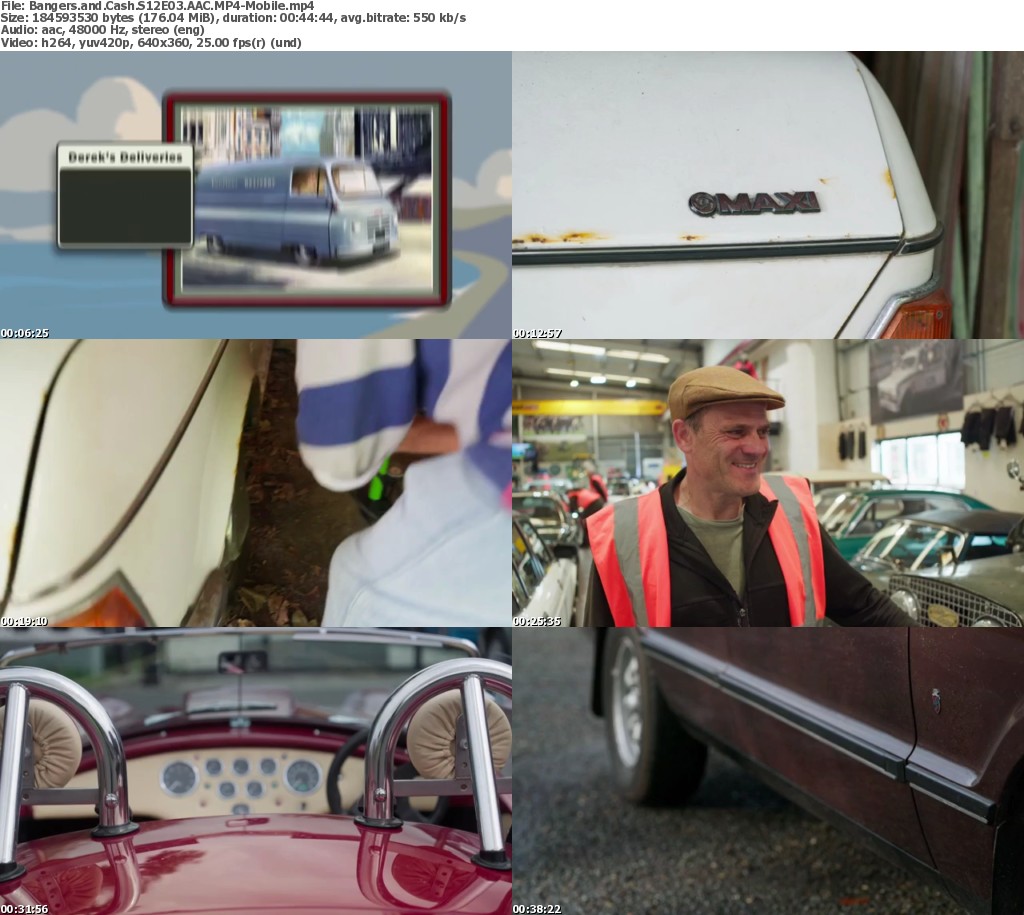Viewport: 1024px width, 915px height.
Task: Click the 00:38:22 timestamp
Action: [x=537, y=909]
